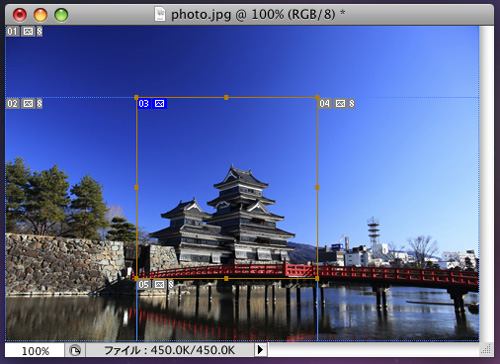The height and width of the screenshot is (364, 500).
Task: Click the top-left corner handle of slice 03
Action: coord(136,97)
